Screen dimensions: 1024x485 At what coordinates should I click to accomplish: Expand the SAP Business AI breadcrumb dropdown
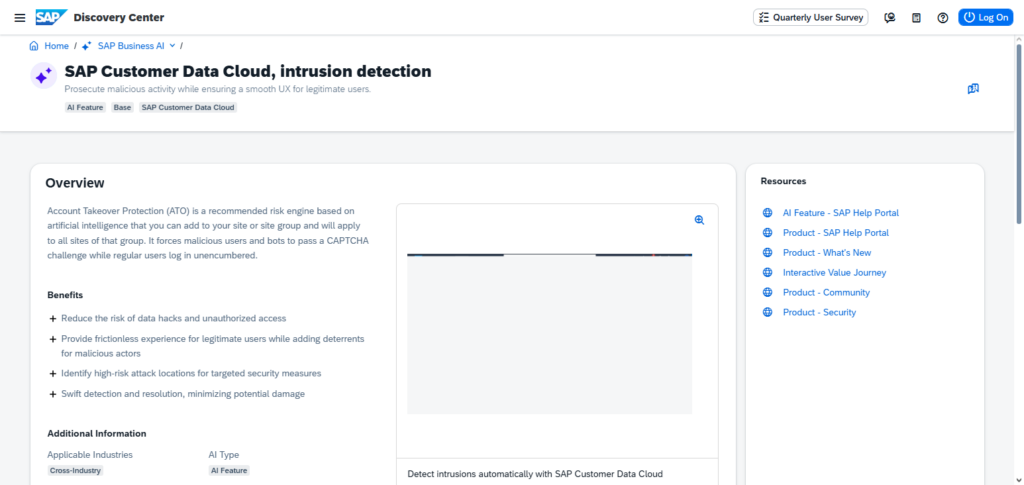pyautogui.click(x=172, y=46)
